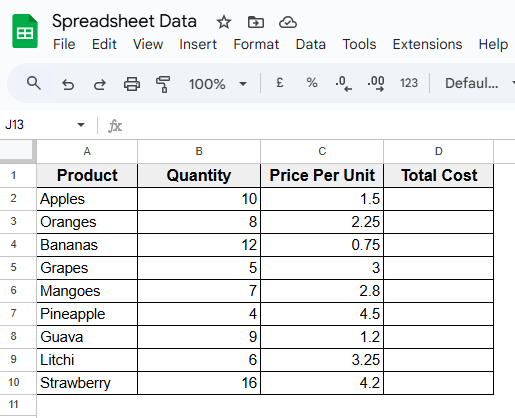
Task: Open the search menus magnifier icon
Action: click(34, 83)
